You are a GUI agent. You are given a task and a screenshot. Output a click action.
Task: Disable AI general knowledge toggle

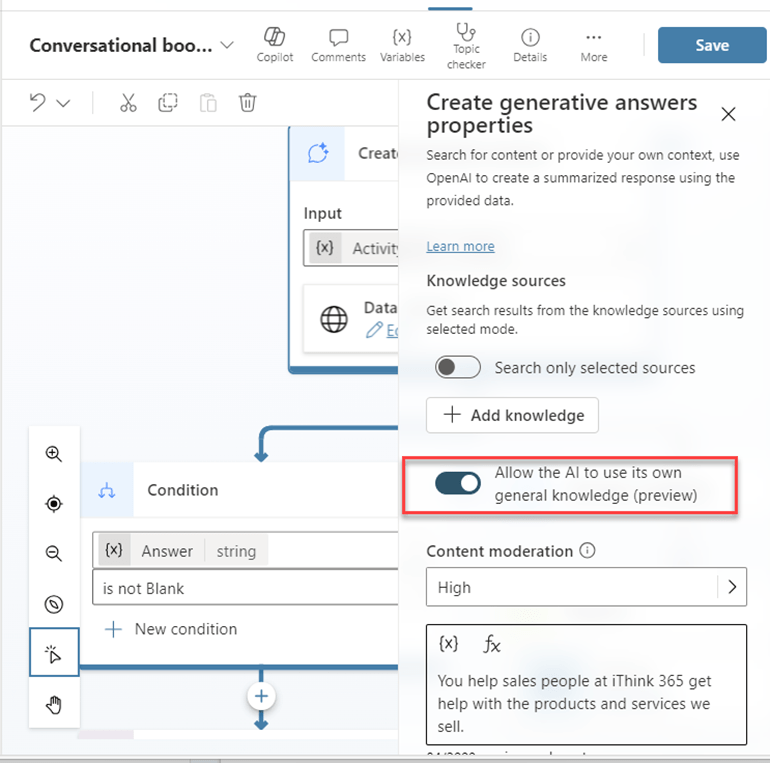(x=458, y=484)
